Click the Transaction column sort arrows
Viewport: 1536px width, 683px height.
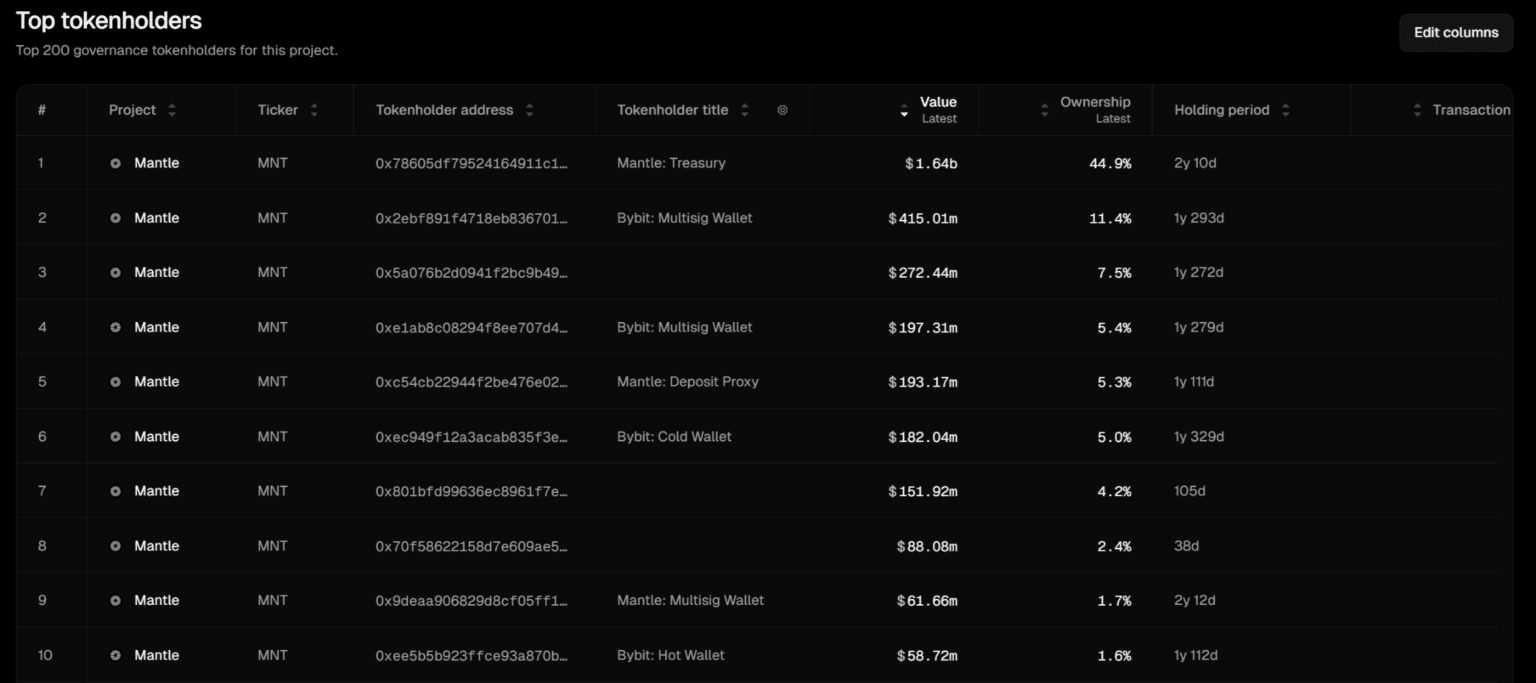pyautogui.click(x=1417, y=110)
